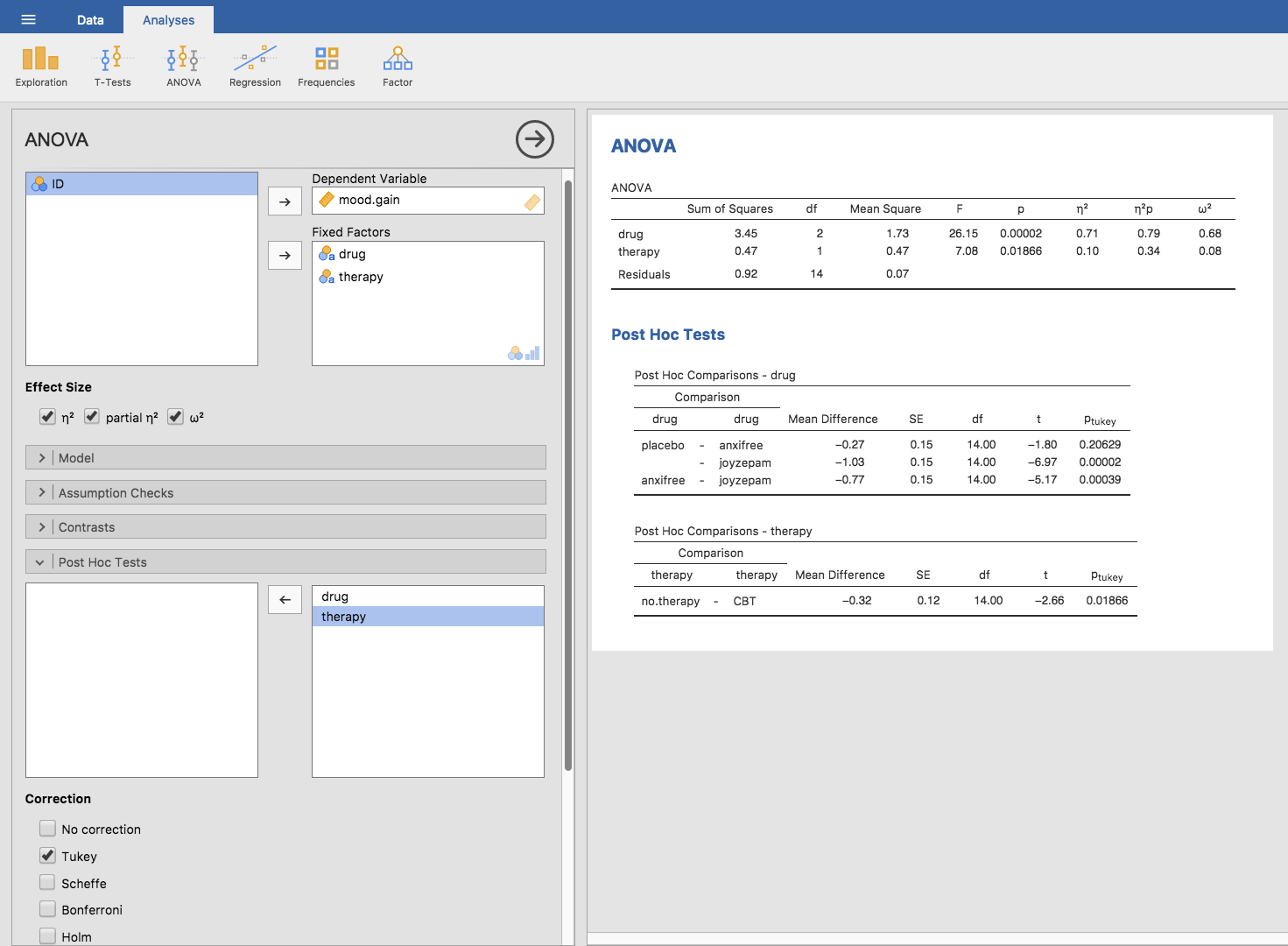1288x946 pixels.
Task: Click the therapy p value 0.01866
Action: (x=1021, y=251)
